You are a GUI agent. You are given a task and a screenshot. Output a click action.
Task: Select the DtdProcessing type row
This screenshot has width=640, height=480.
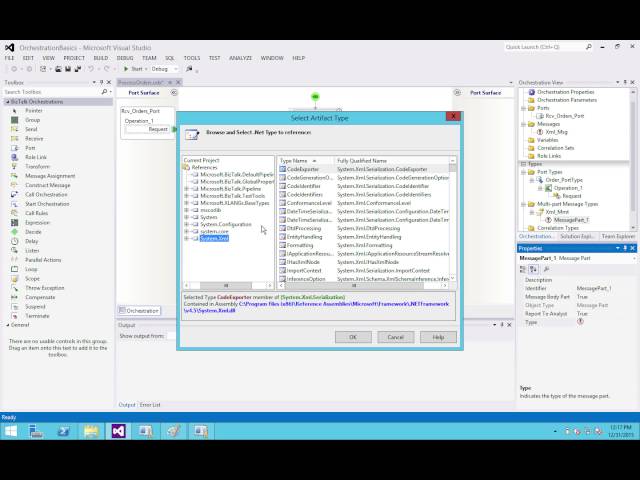point(364,229)
